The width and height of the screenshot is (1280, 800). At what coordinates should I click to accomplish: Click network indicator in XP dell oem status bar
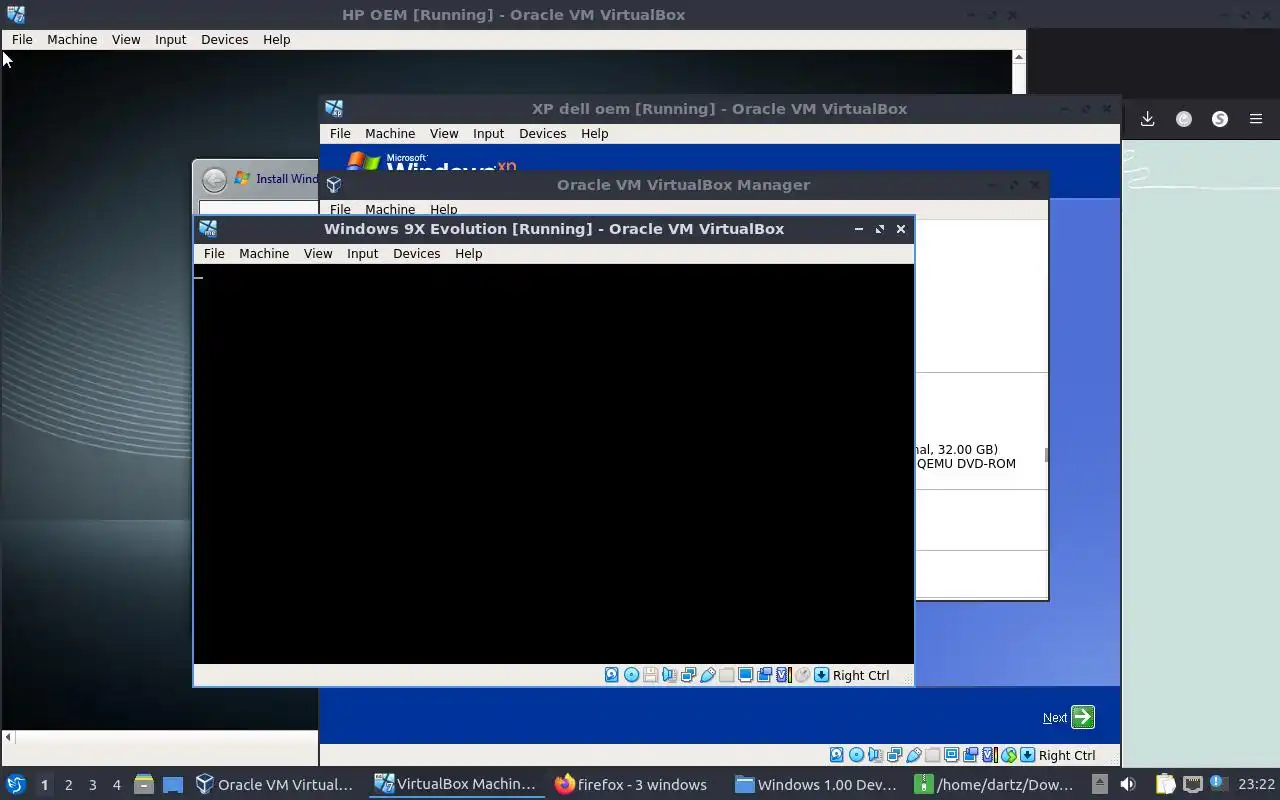tap(894, 755)
